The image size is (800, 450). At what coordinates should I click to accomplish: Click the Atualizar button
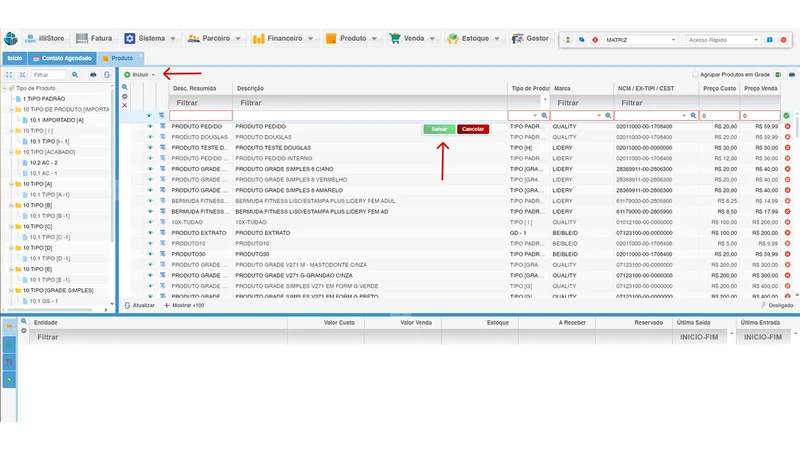[x=139, y=305]
